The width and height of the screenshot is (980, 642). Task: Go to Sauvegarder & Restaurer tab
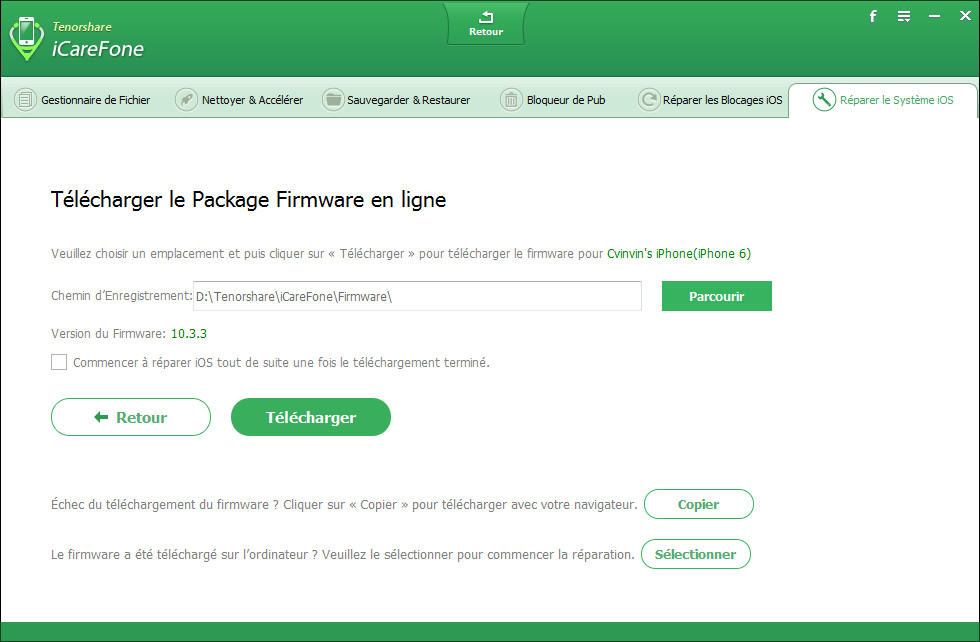tap(397, 99)
